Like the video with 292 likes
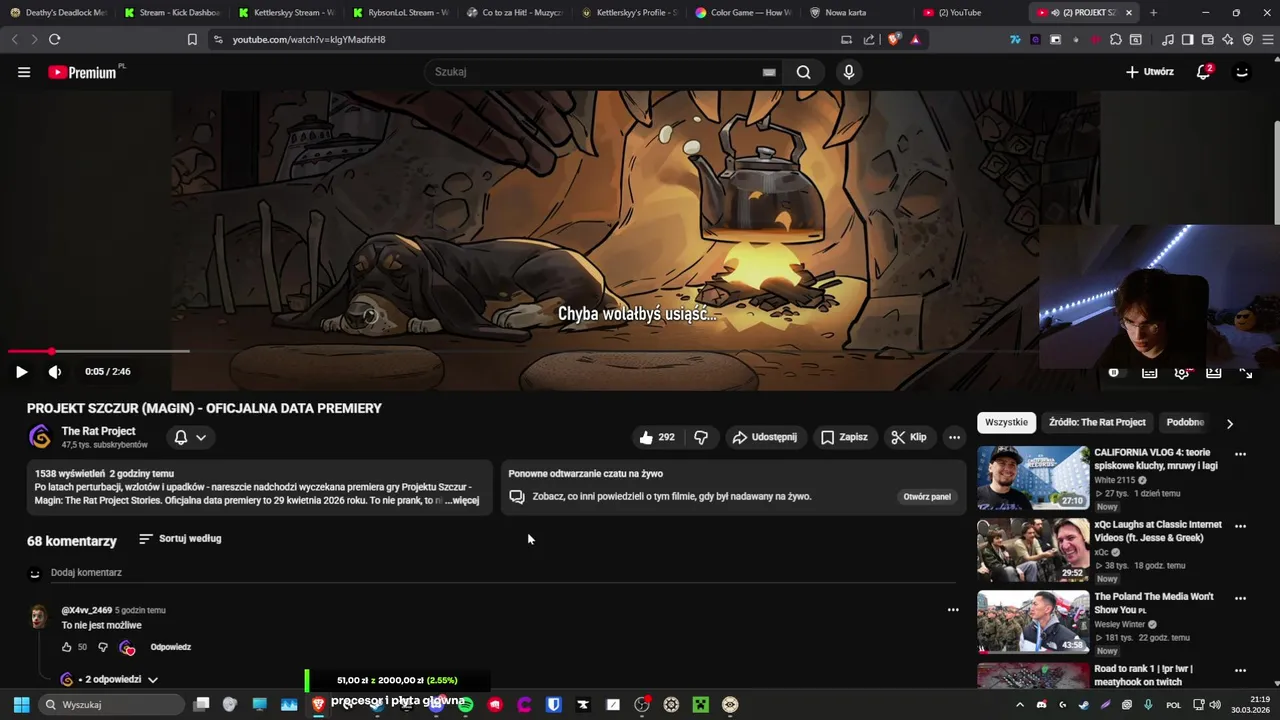 point(657,437)
